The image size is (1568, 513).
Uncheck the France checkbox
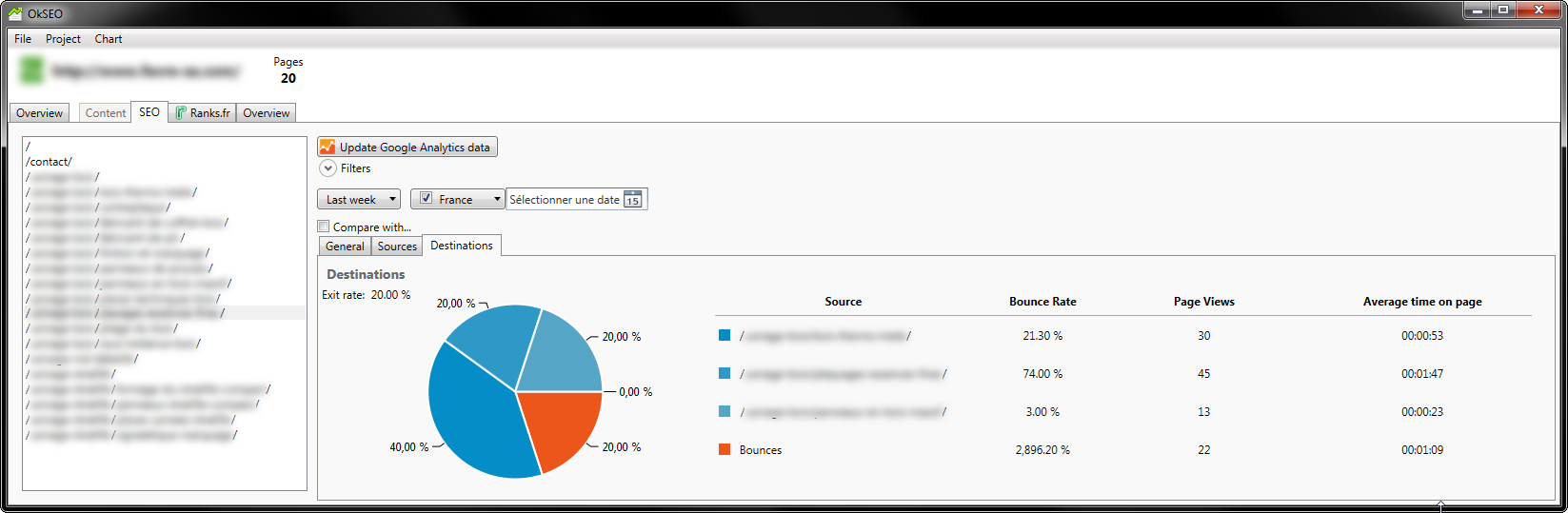pyautogui.click(x=427, y=199)
